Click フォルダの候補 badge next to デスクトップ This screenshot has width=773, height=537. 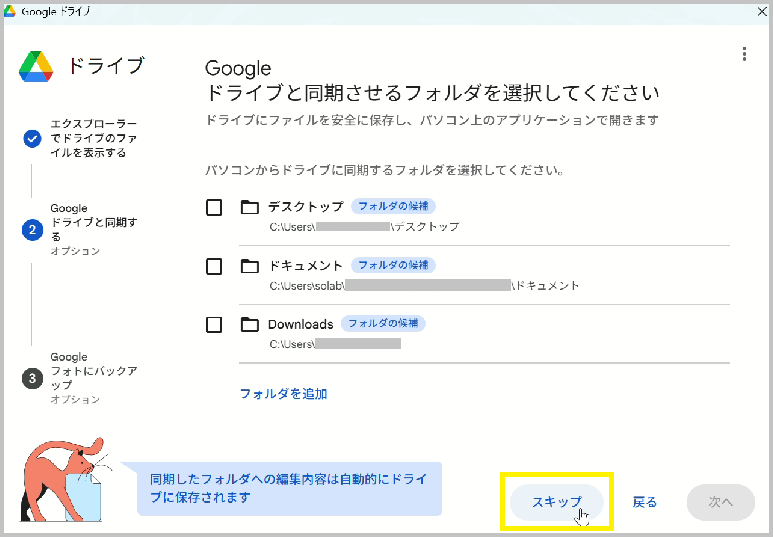393,206
